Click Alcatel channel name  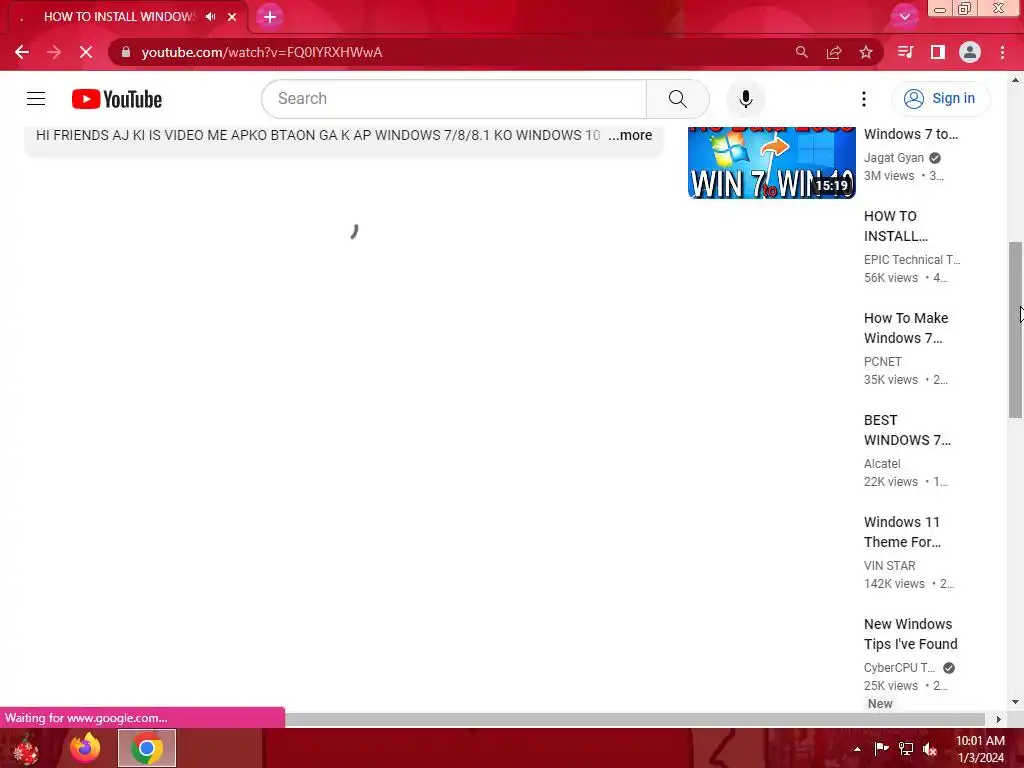882,463
